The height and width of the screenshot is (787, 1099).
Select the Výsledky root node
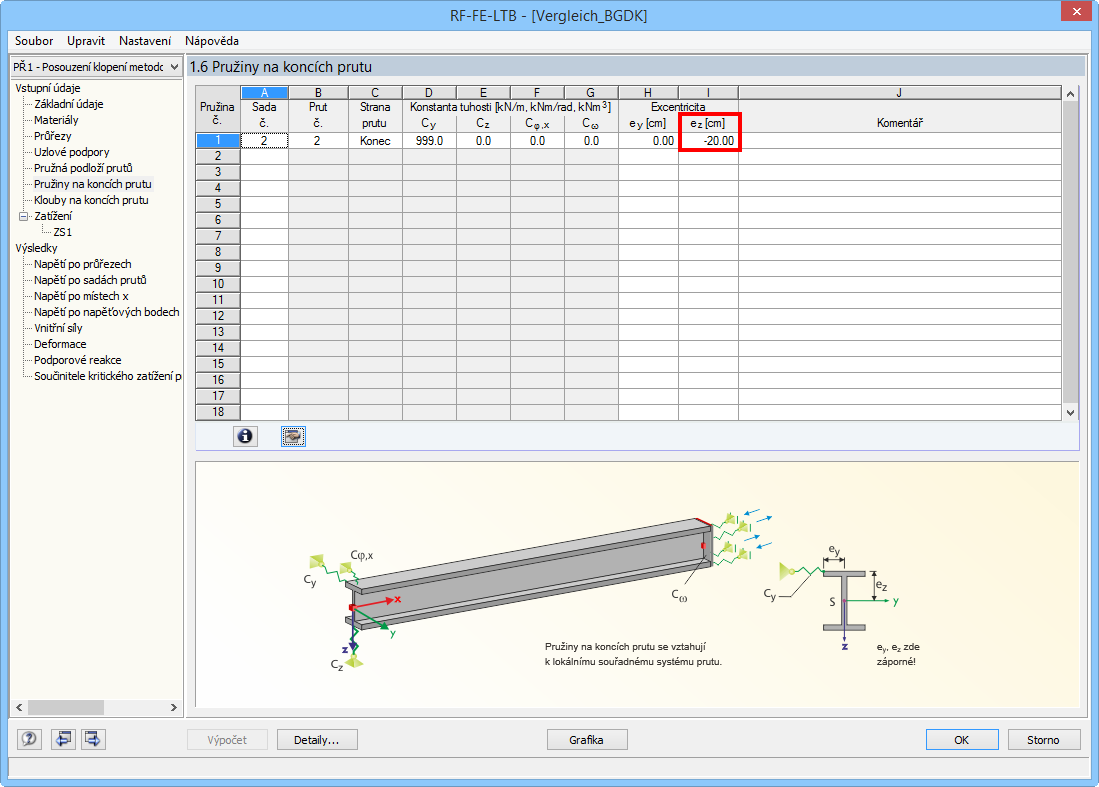[x=36, y=248]
